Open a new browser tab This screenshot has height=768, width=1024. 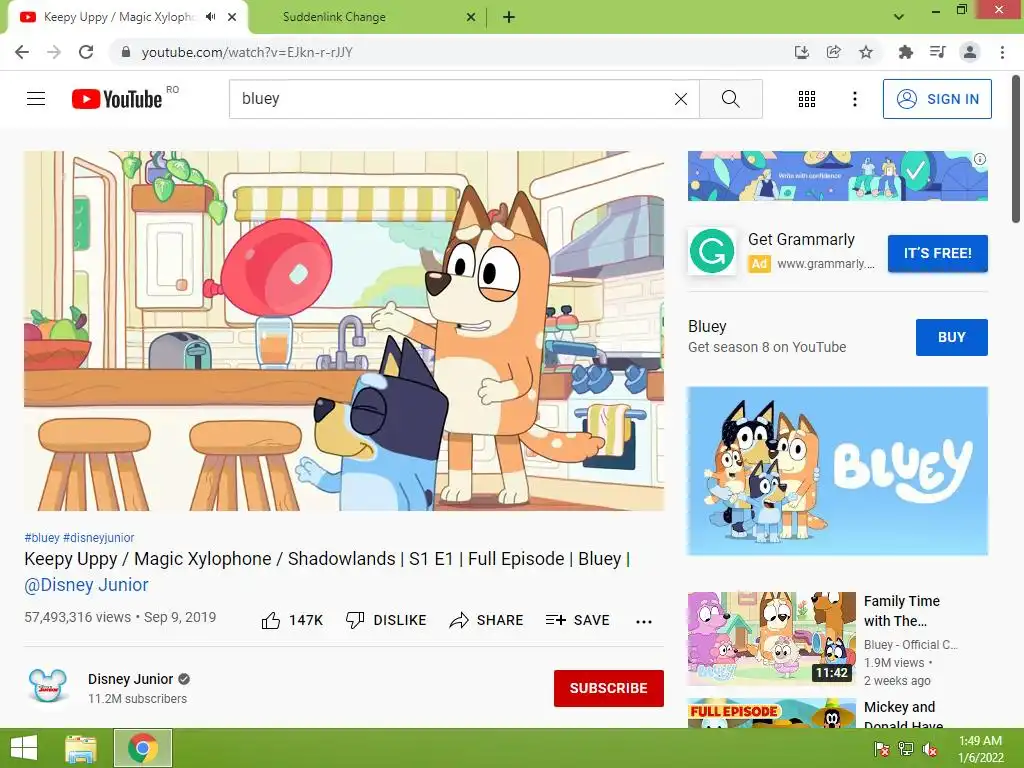[x=509, y=17]
